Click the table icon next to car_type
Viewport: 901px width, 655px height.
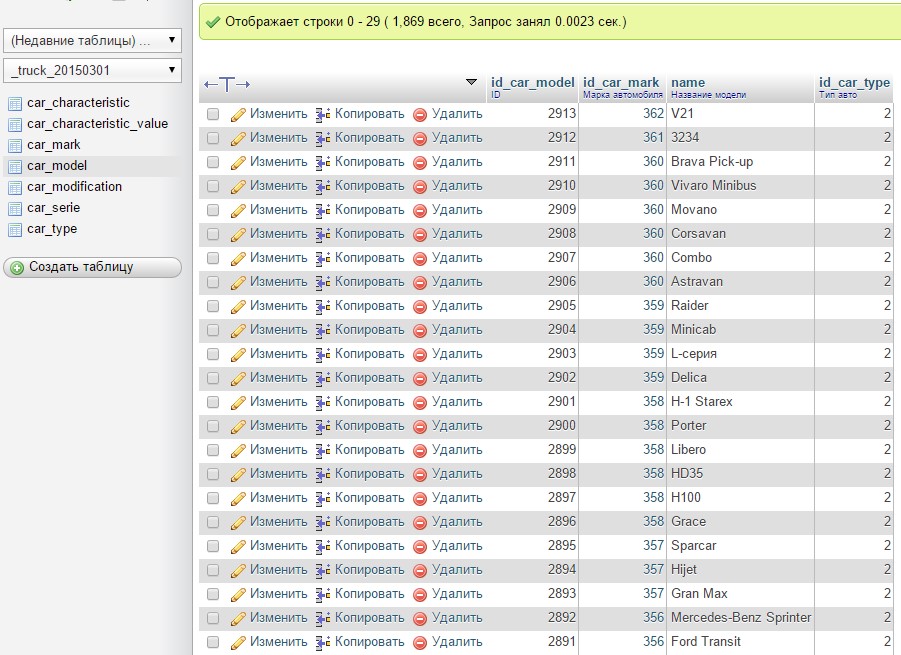click(x=15, y=230)
